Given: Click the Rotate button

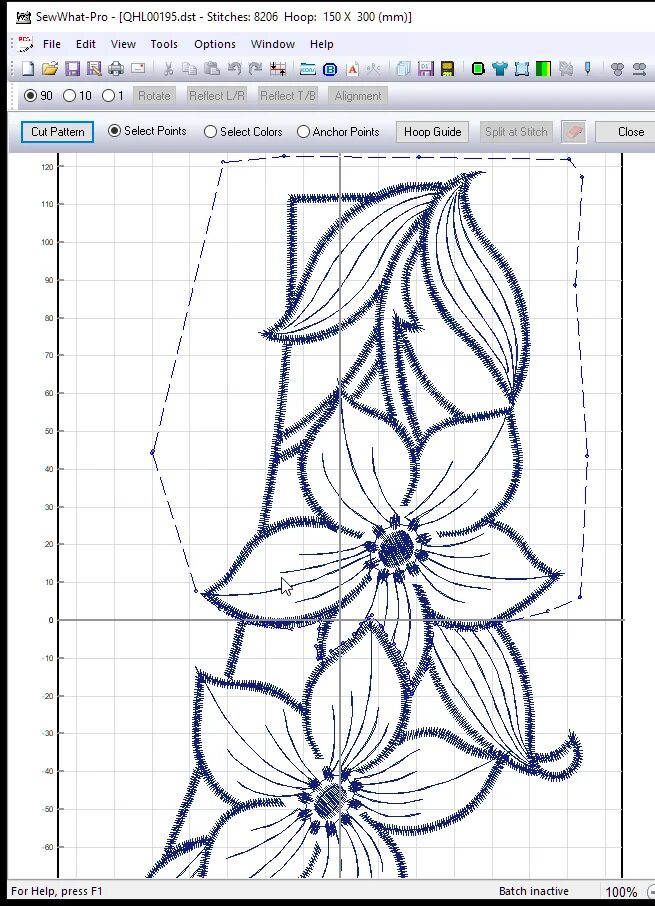Looking at the screenshot, I should click(x=154, y=95).
